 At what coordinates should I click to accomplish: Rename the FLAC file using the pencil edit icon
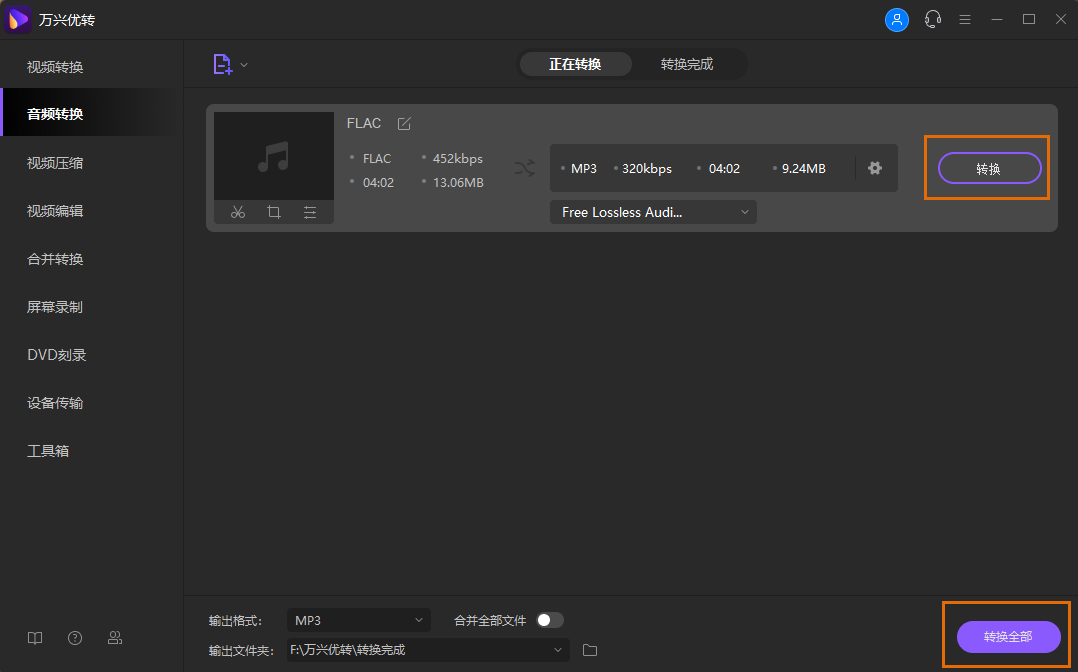click(404, 122)
